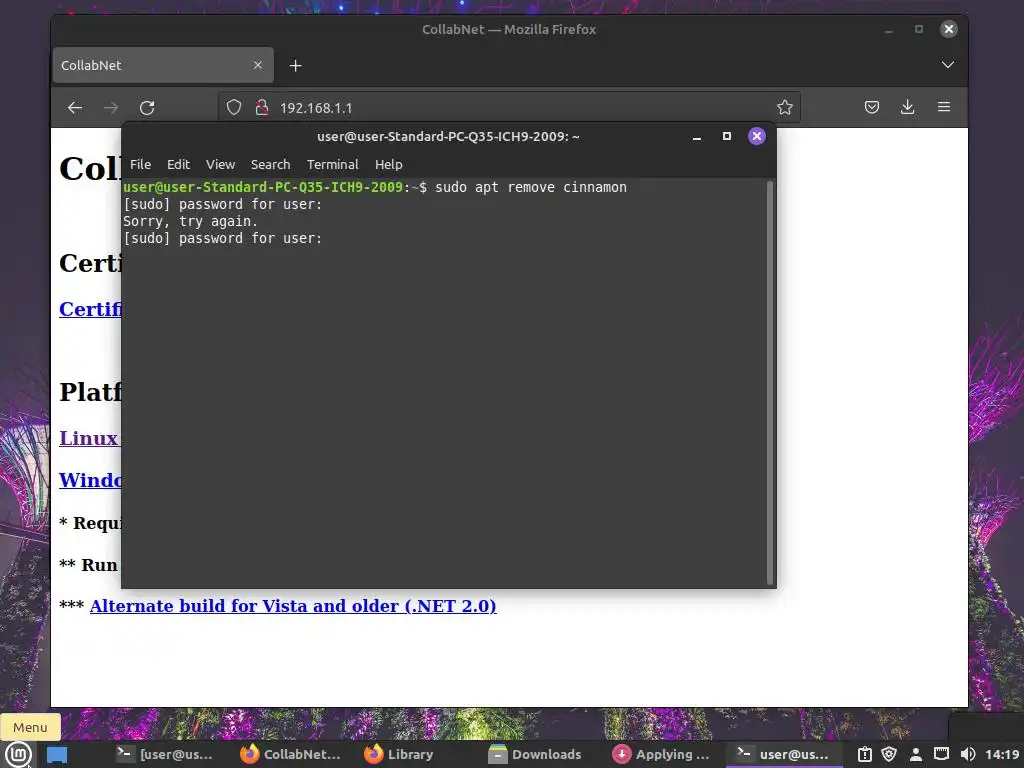This screenshot has height=768, width=1024.
Task: Select active user terminal taskbar entry
Action: click(x=784, y=754)
